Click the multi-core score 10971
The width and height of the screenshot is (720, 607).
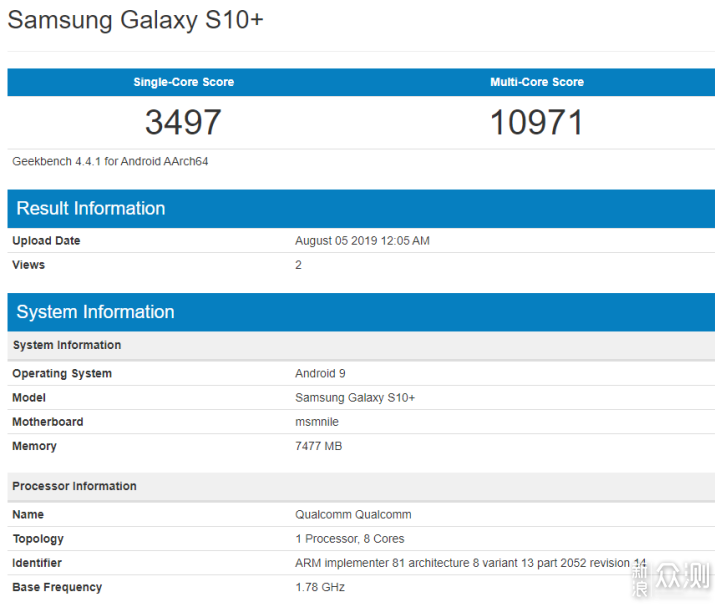click(x=537, y=122)
